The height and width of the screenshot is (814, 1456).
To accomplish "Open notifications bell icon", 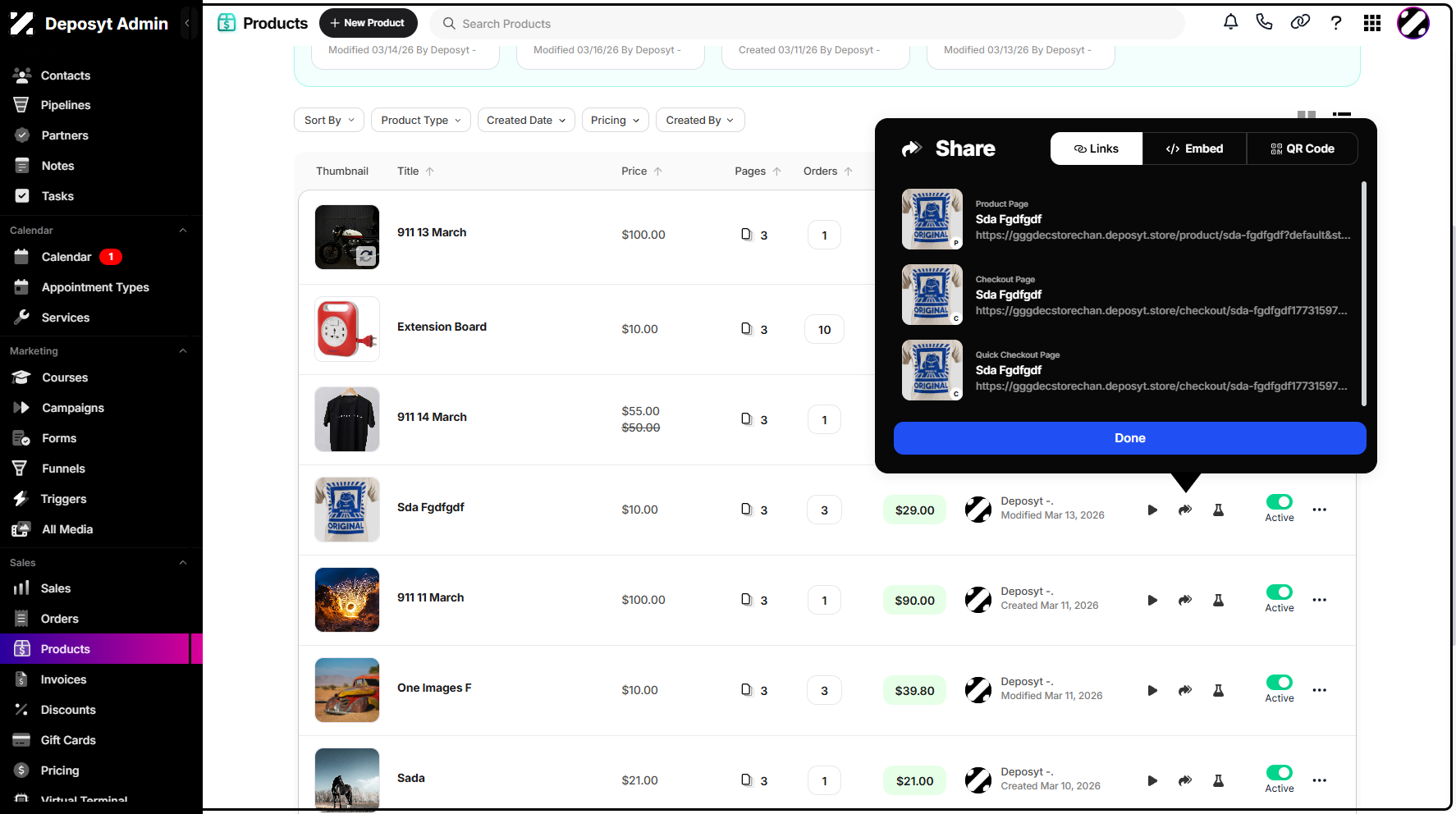I will 1230,22.
